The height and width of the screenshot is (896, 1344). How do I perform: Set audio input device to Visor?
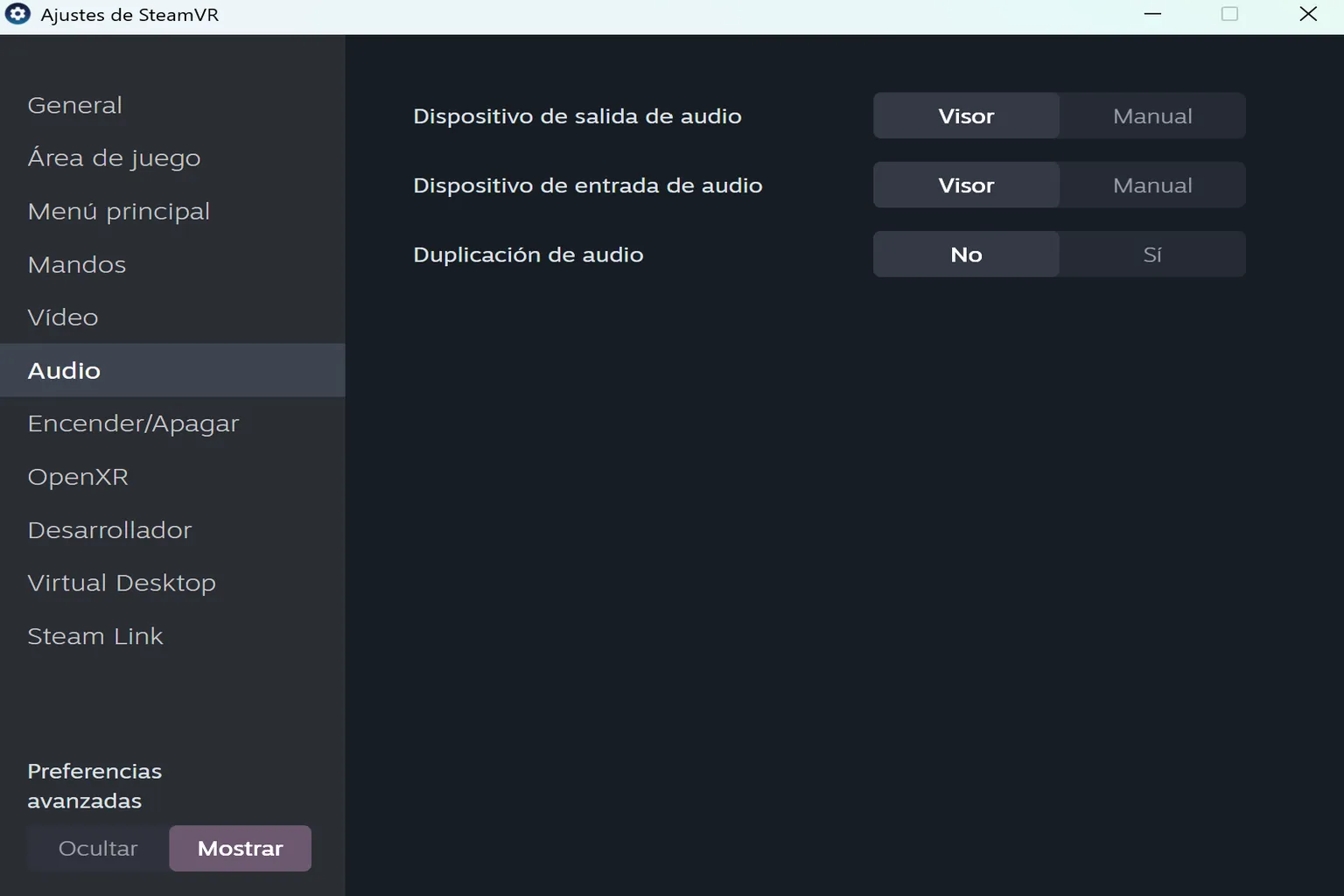pyautogui.click(x=966, y=185)
